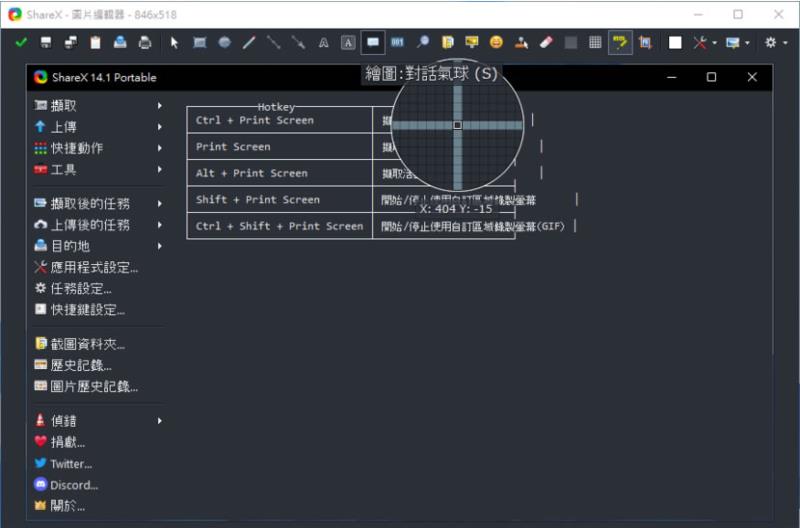
Task: Select the Magnify tool
Action: (422, 42)
